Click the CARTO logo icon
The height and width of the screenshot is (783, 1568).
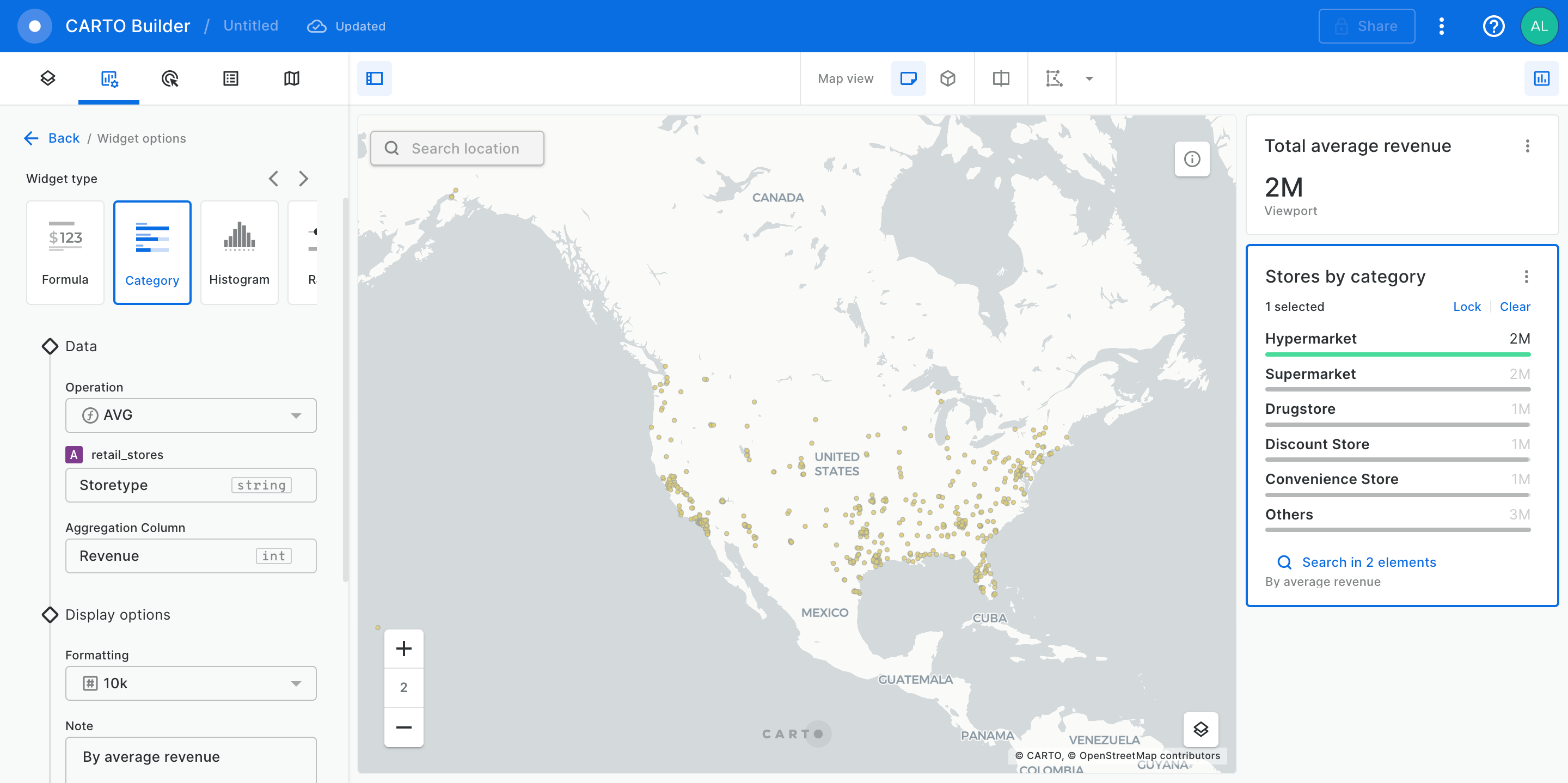tap(35, 26)
